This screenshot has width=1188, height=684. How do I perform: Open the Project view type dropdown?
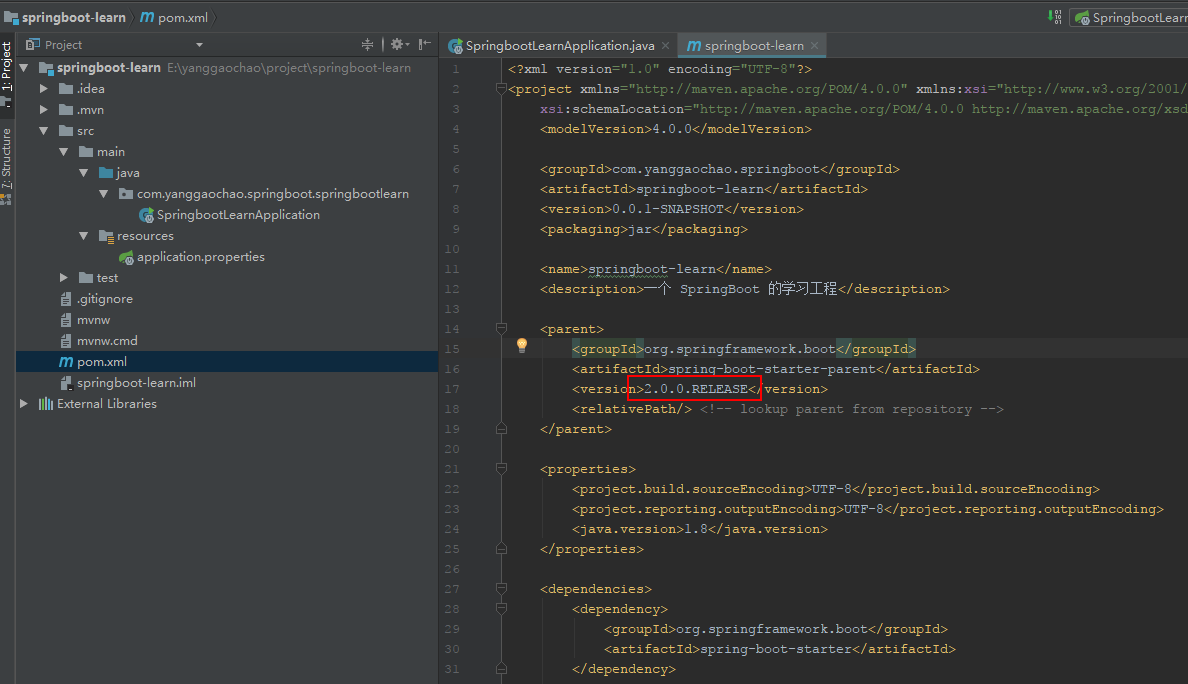pyautogui.click(x=199, y=45)
